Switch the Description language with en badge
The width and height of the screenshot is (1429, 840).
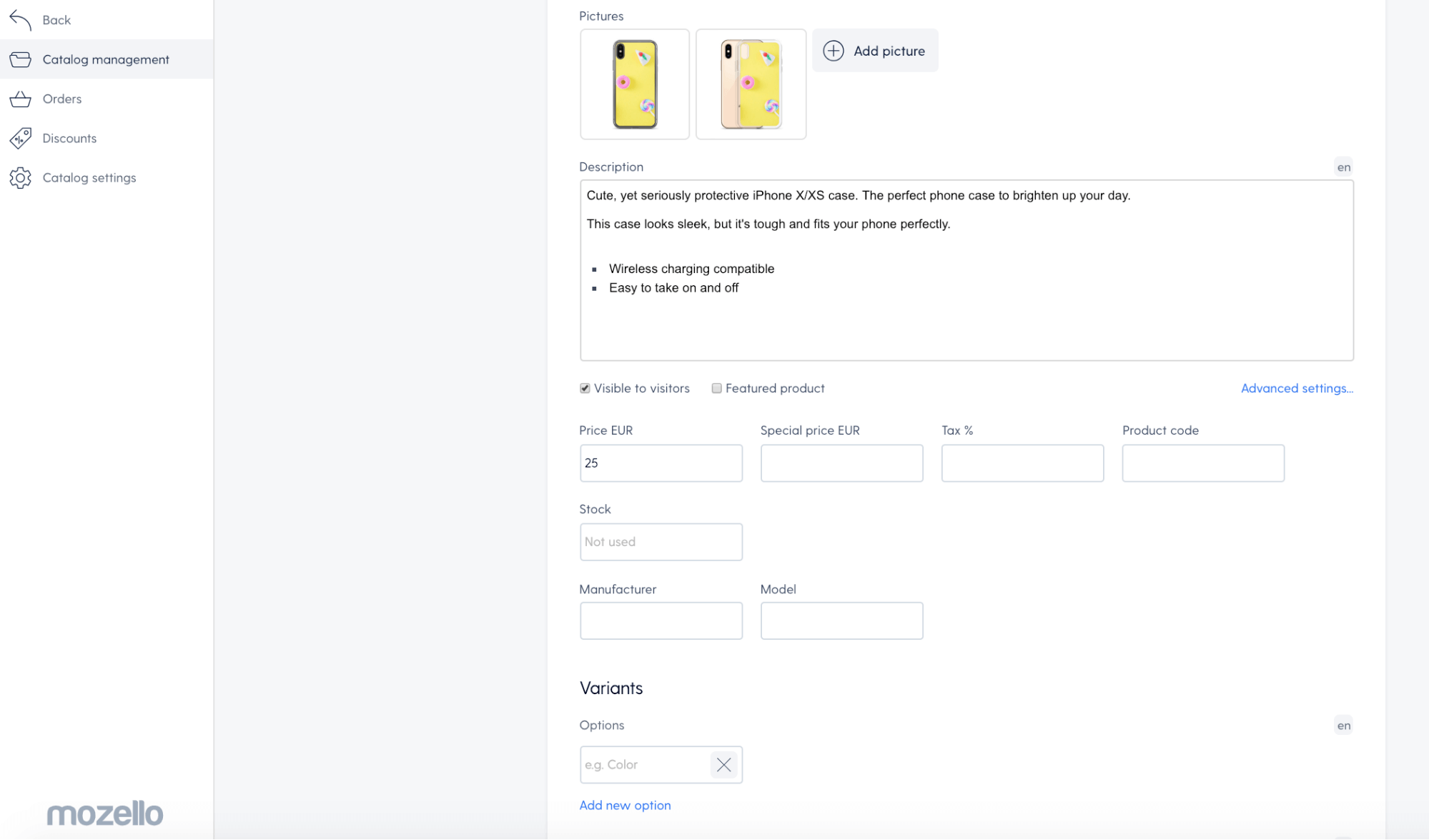[1343, 167]
